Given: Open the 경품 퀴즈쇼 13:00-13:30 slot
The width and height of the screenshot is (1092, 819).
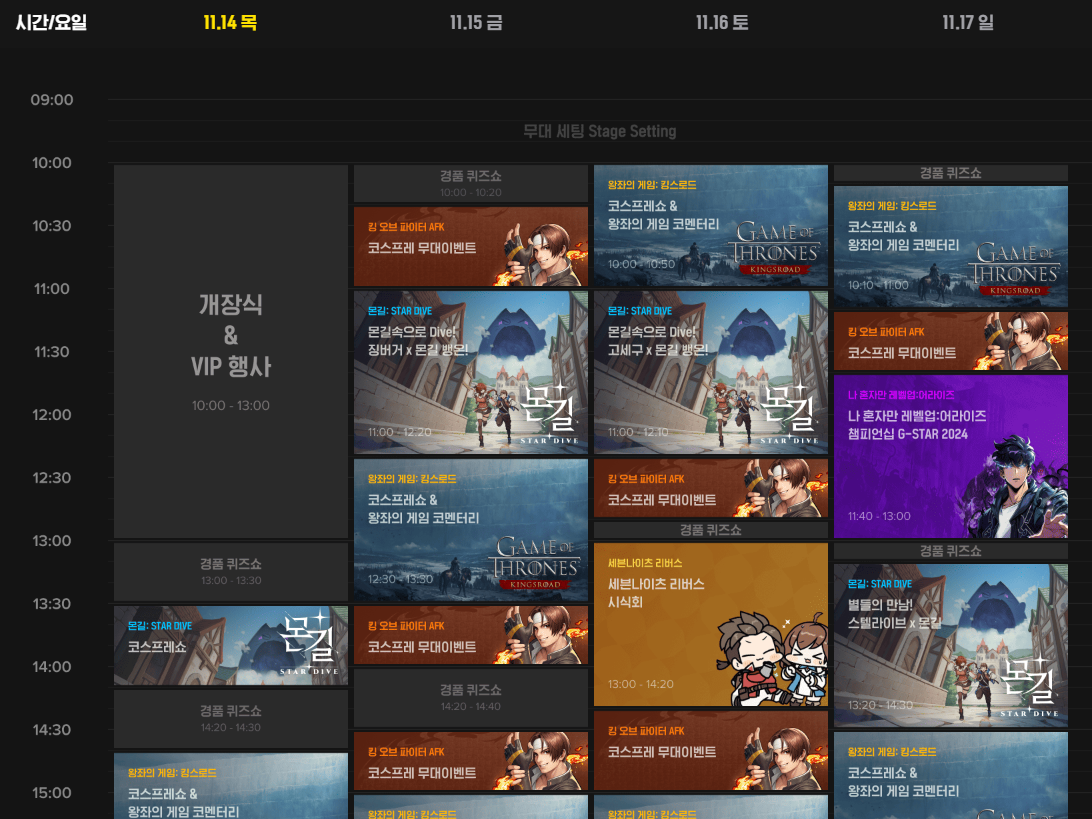Looking at the screenshot, I should click(x=231, y=572).
